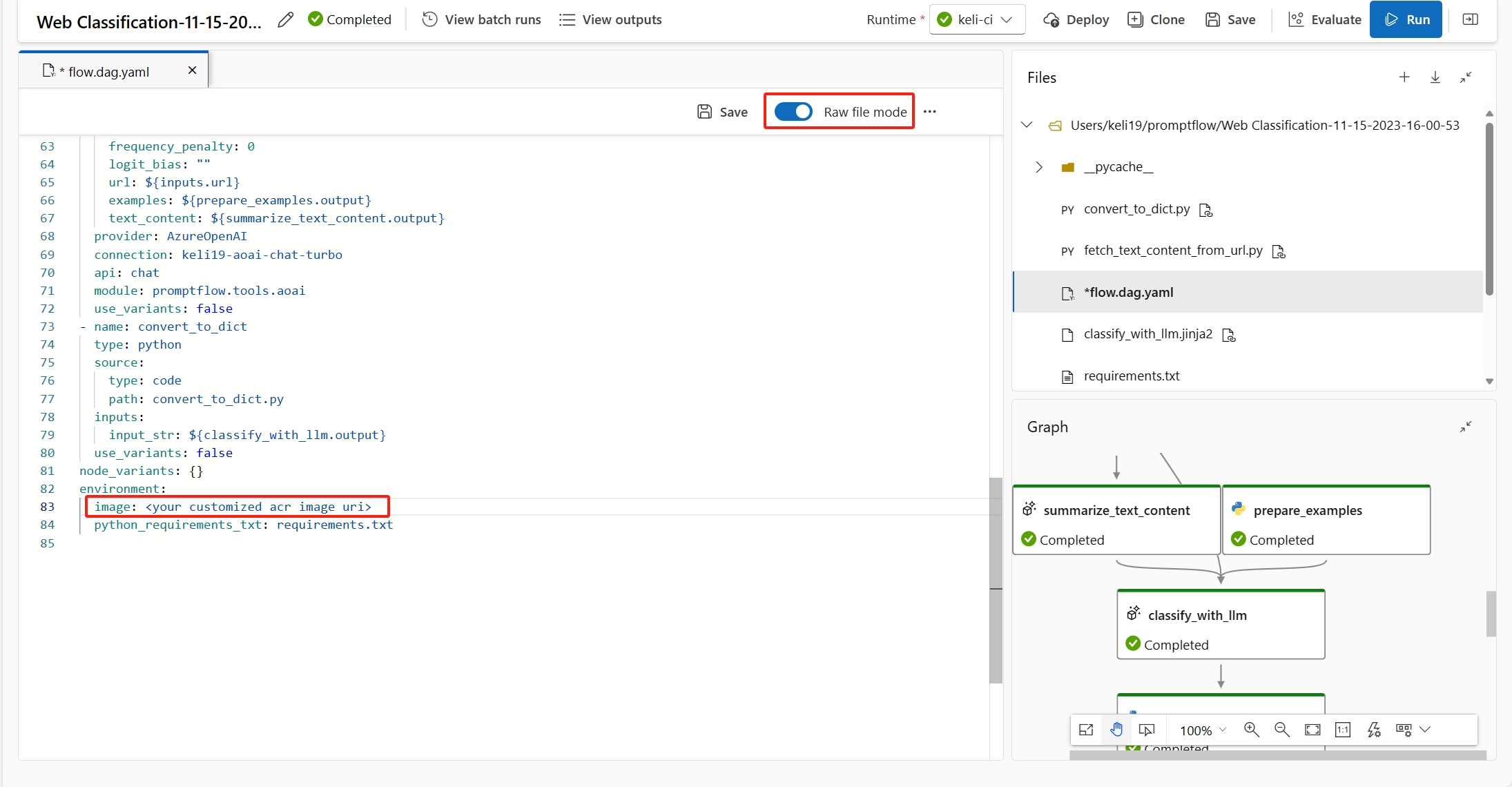Open convert_to_dict.py in file tree
Image resolution: width=1512 pixels, height=787 pixels.
tap(1136, 209)
